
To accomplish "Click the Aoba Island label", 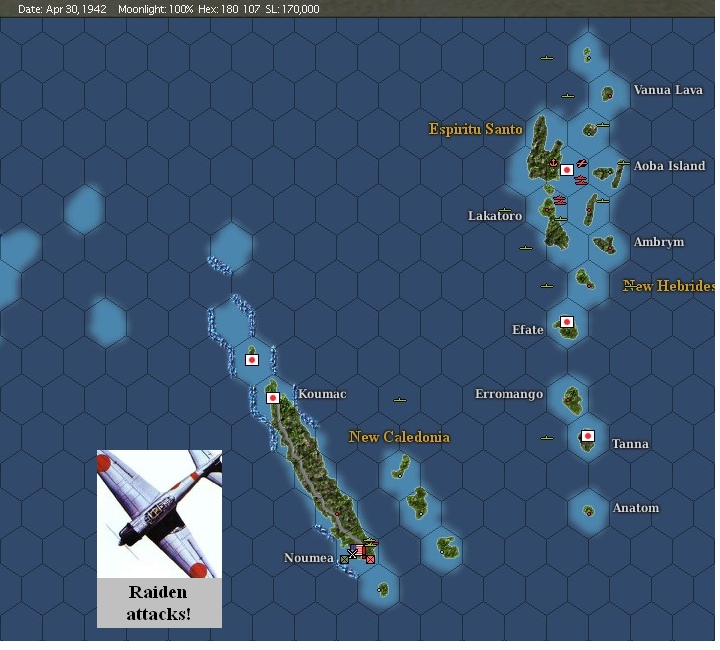I will [669, 166].
